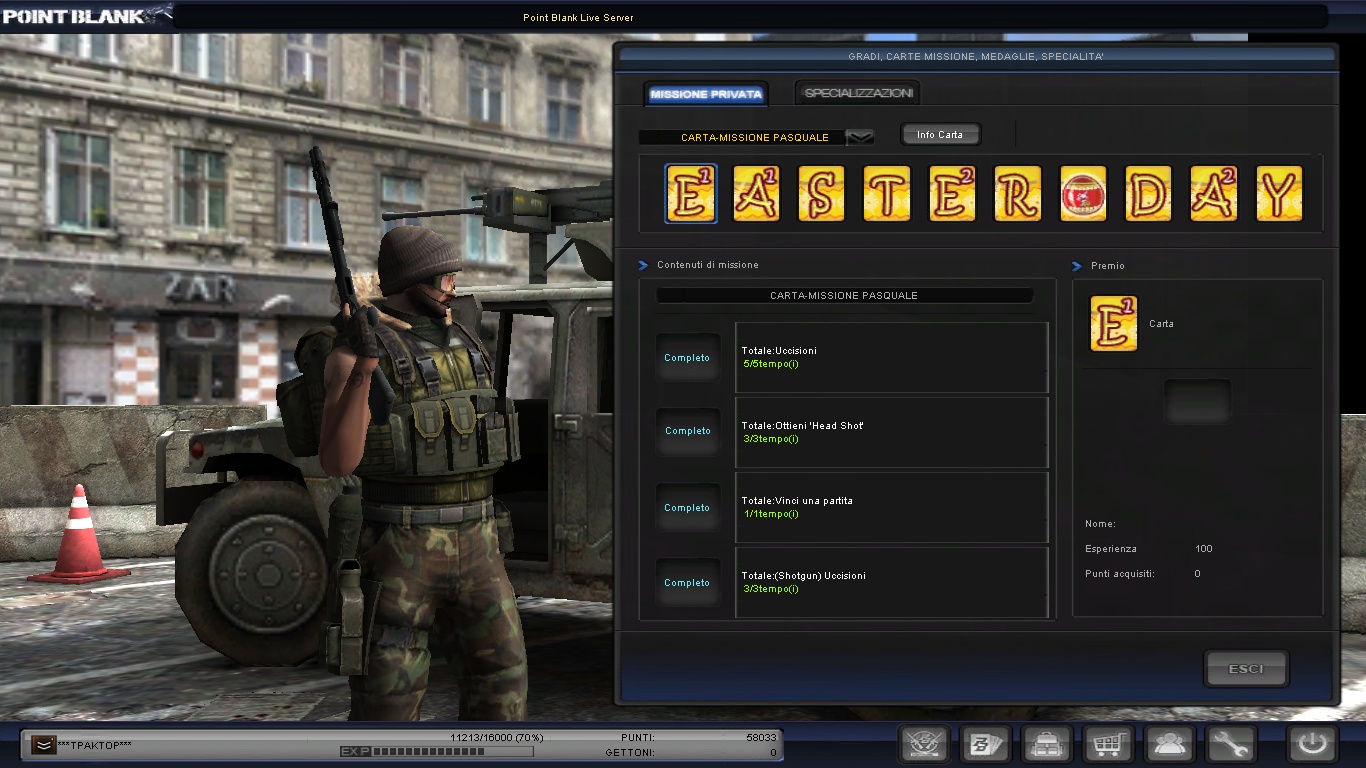The height and width of the screenshot is (768, 1366).
Task: Open the inventory backpack icon
Action: coord(1047,744)
